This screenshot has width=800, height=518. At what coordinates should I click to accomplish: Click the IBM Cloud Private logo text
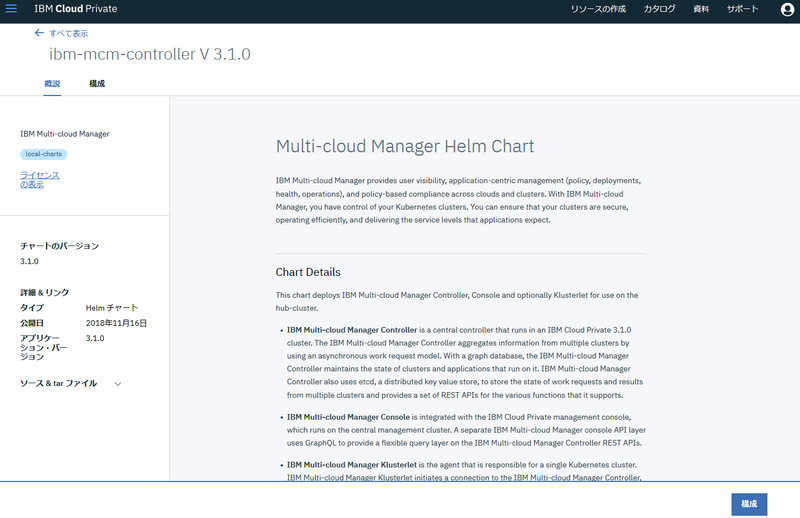pyautogui.click(x=76, y=9)
